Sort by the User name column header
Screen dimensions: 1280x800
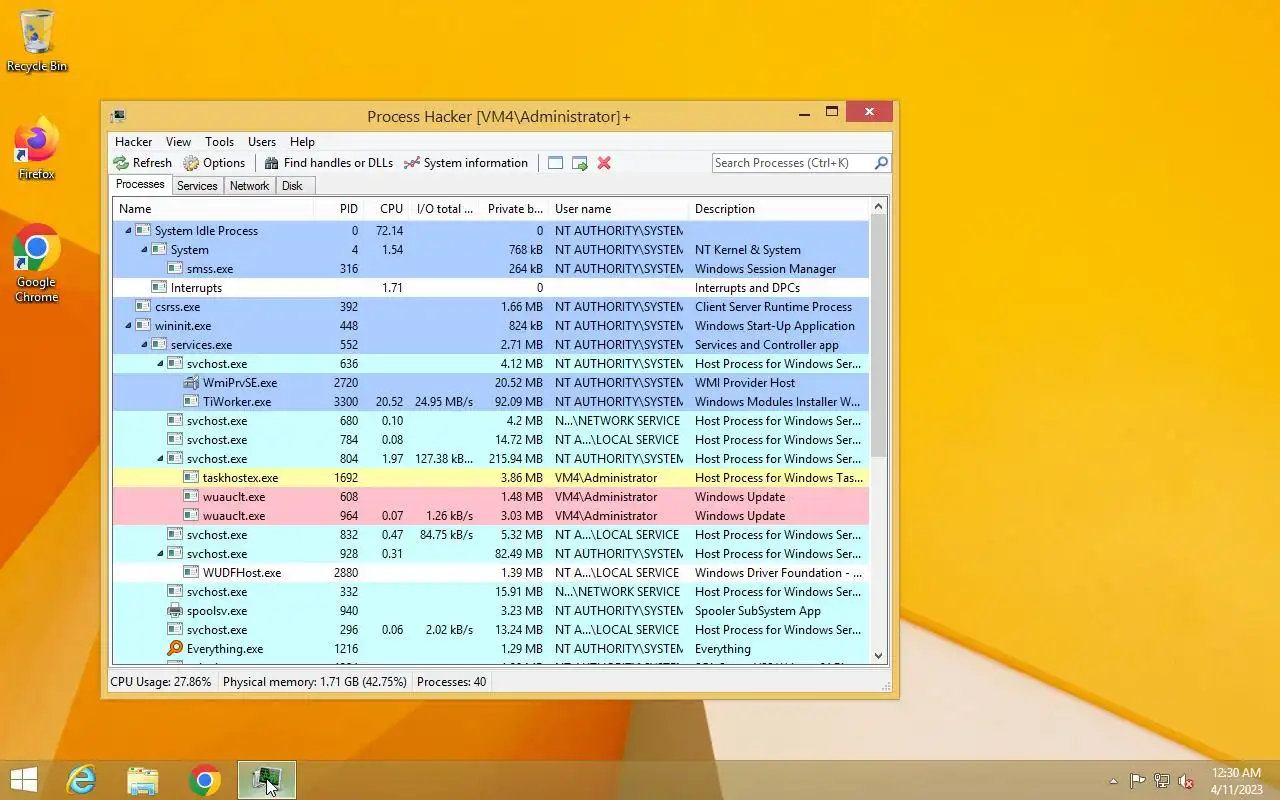619,209
